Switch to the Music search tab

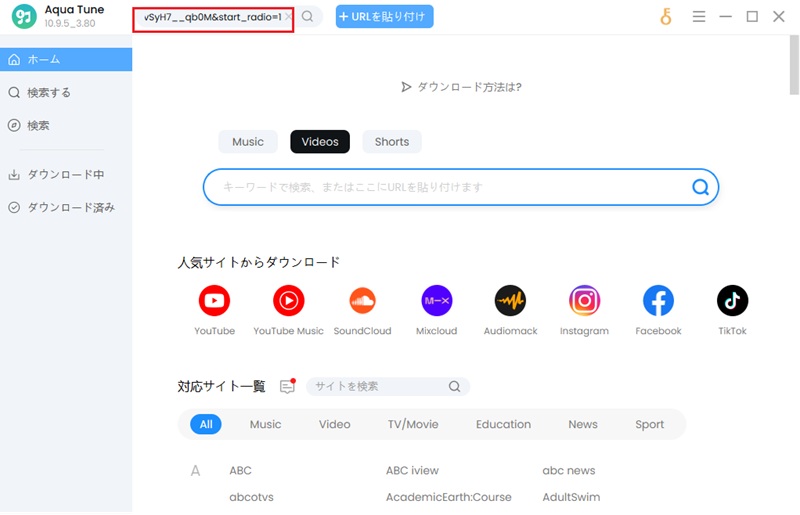click(248, 141)
